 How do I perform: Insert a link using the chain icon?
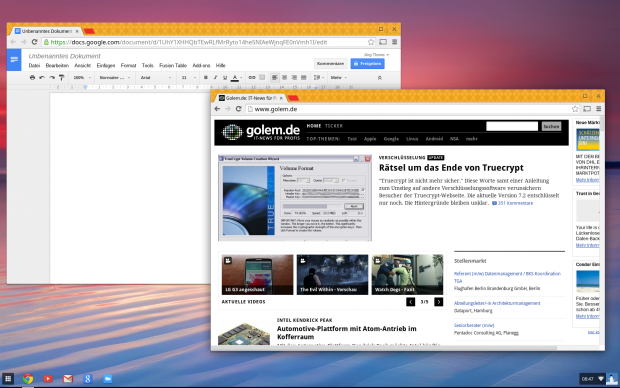pos(251,78)
